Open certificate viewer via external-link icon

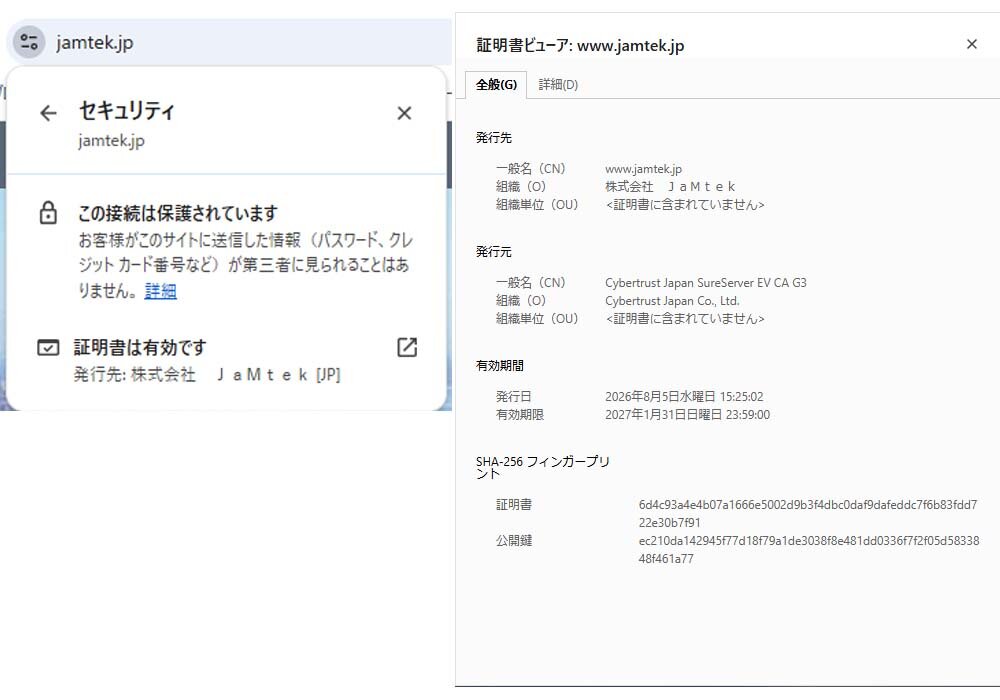[407, 347]
